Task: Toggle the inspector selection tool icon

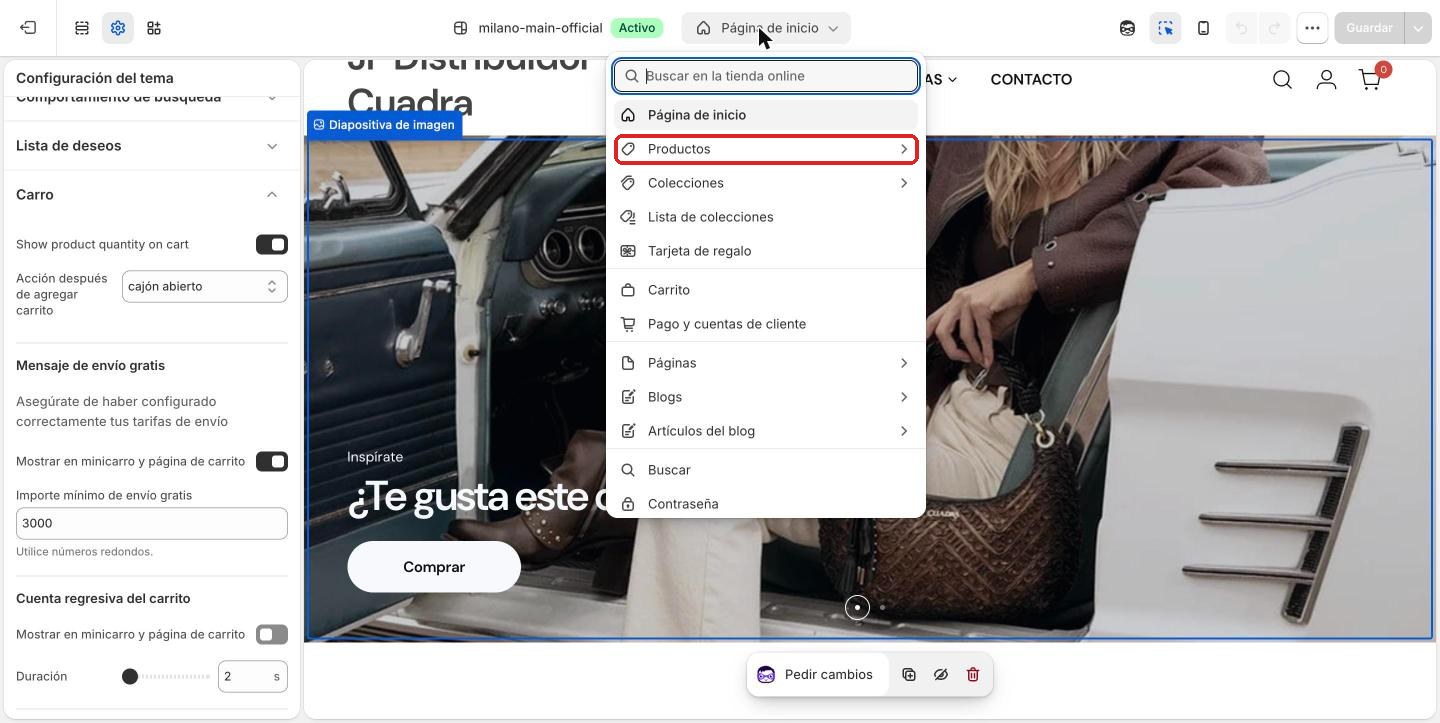Action: [1166, 28]
